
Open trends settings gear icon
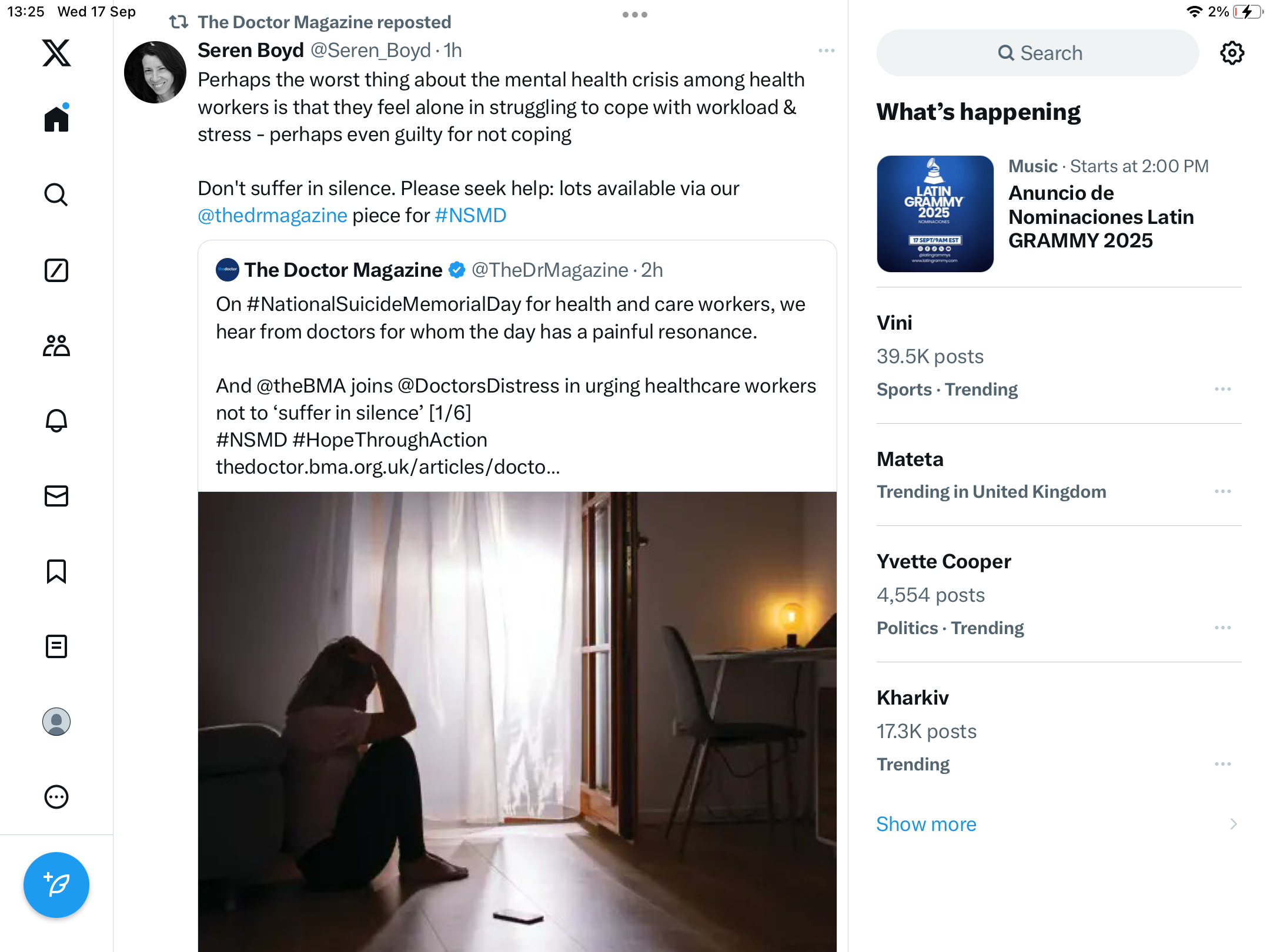1232,53
